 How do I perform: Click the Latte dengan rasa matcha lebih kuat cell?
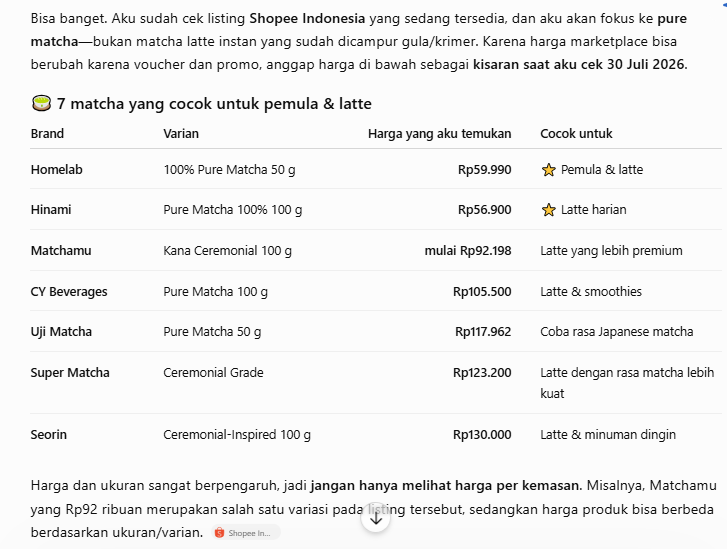(x=627, y=383)
